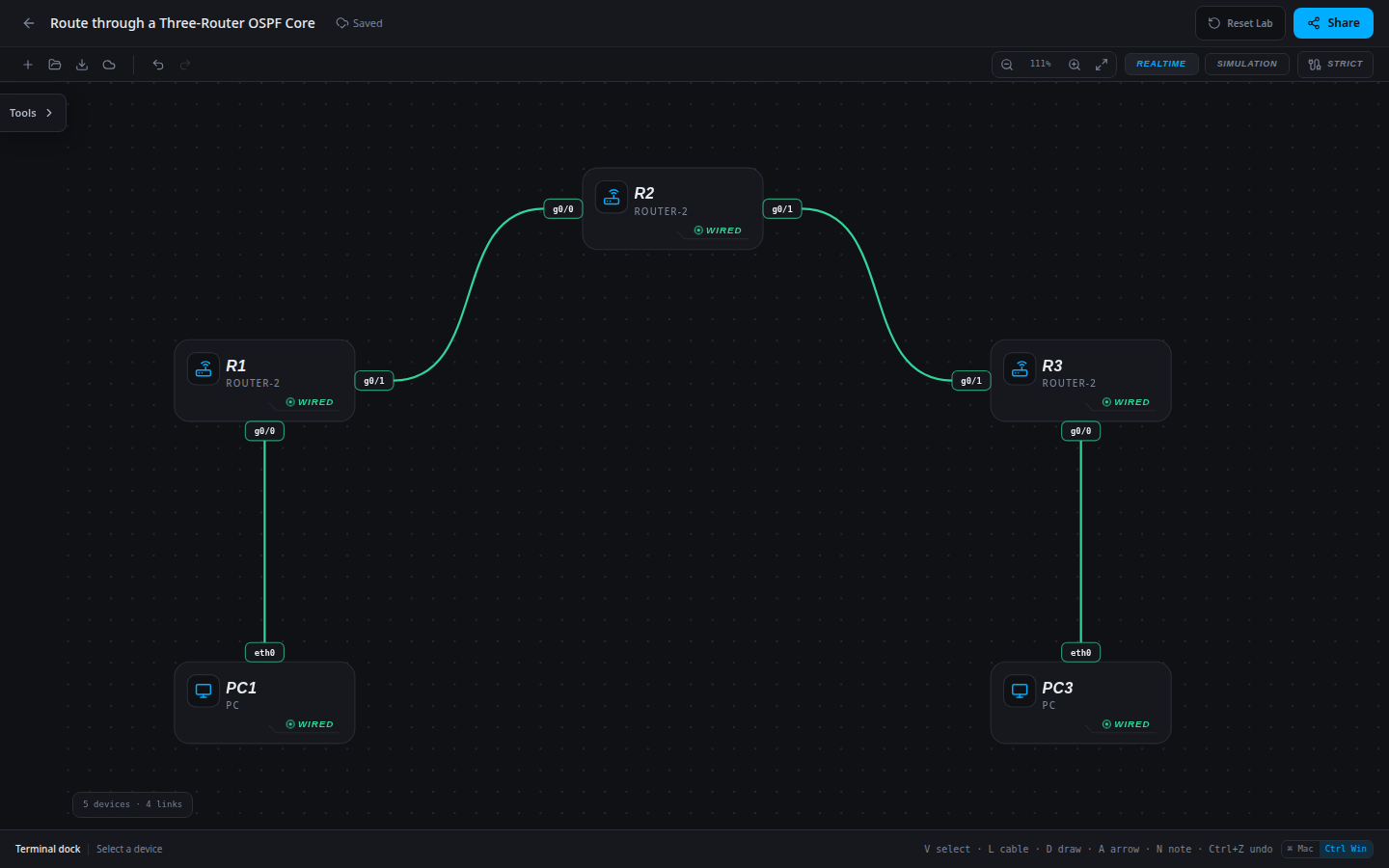Select the Mac shortcut option
The image size is (1389, 868).
pos(1300,849)
